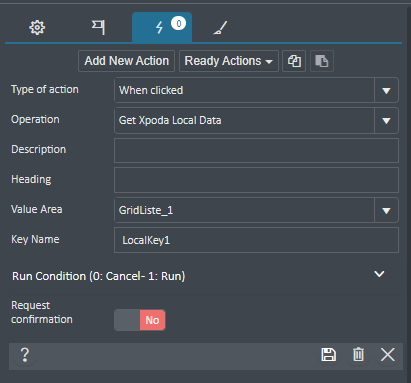Save the action with the floppy disk icon
The image size is (411, 383).
click(329, 354)
